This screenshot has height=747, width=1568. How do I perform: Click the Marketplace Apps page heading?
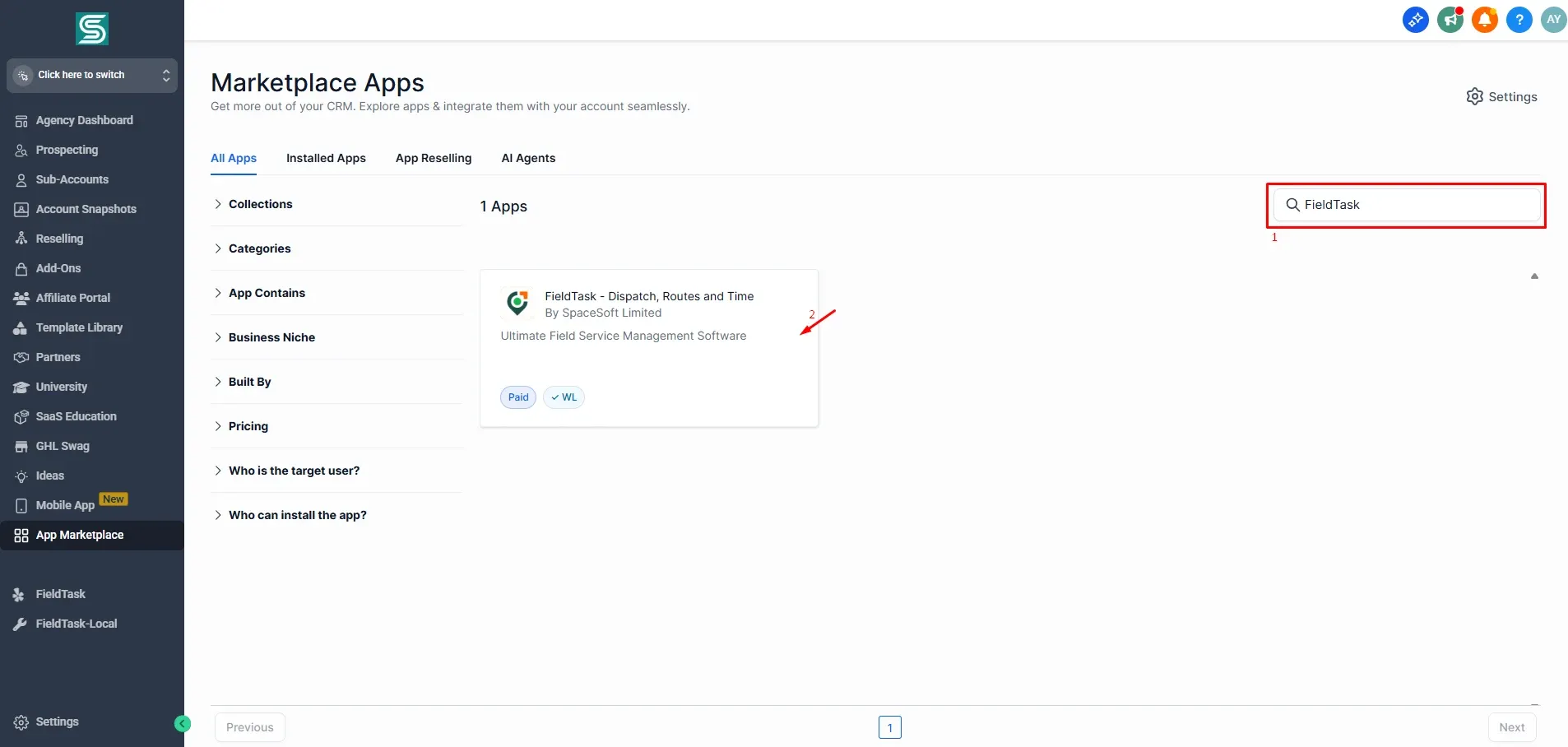tap(318, 82)
